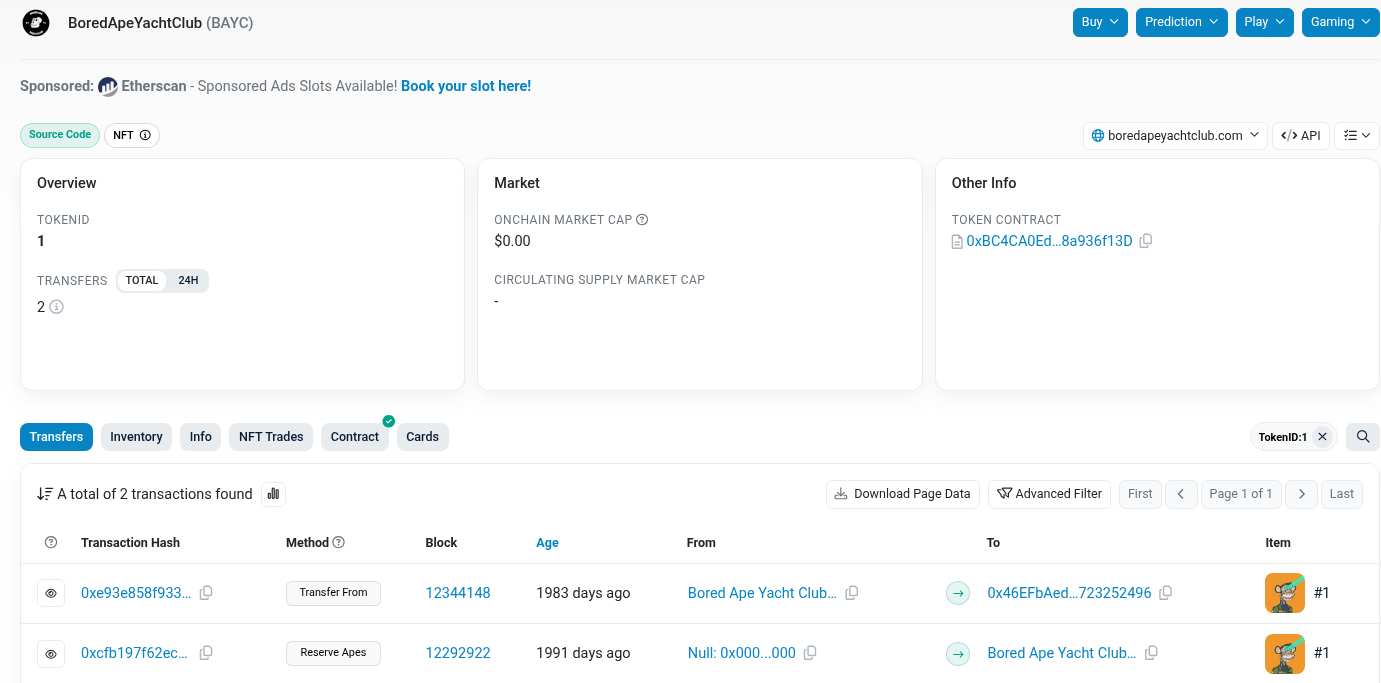Open ape thumbnail in Reserve Apes row
The image size is (1381, 683).
pos(1285,653)
